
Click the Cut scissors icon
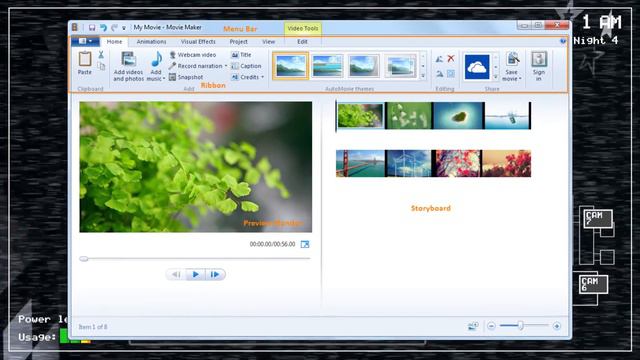coord(101,55)
